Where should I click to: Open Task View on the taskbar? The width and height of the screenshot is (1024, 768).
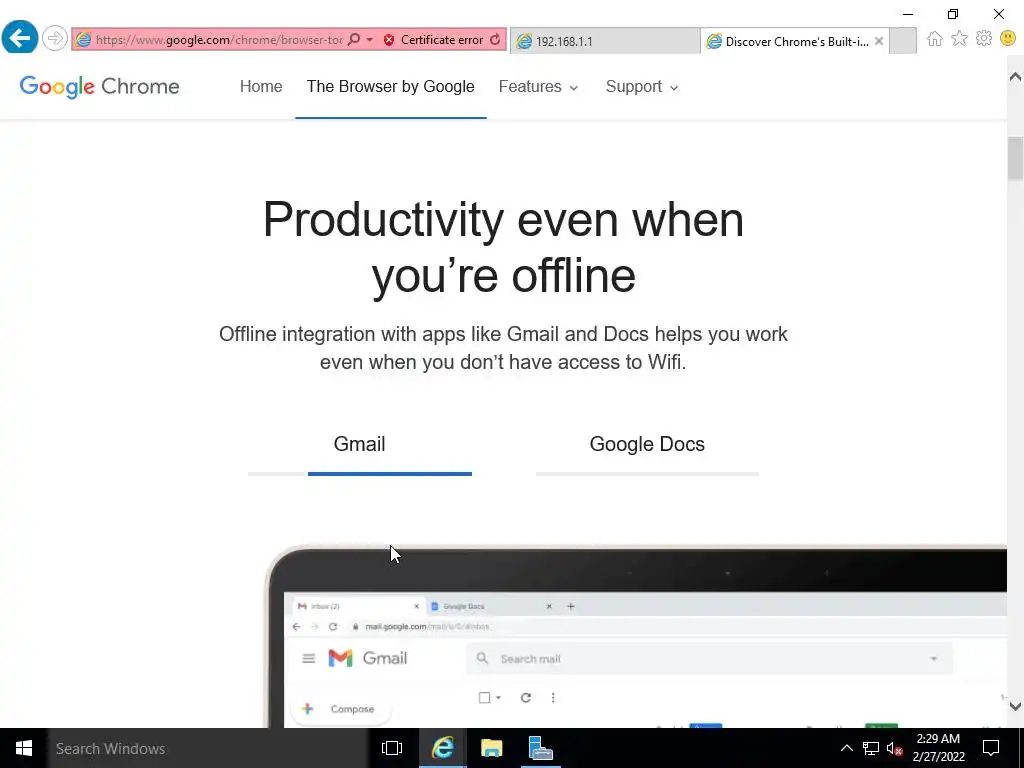click(392, 748)
